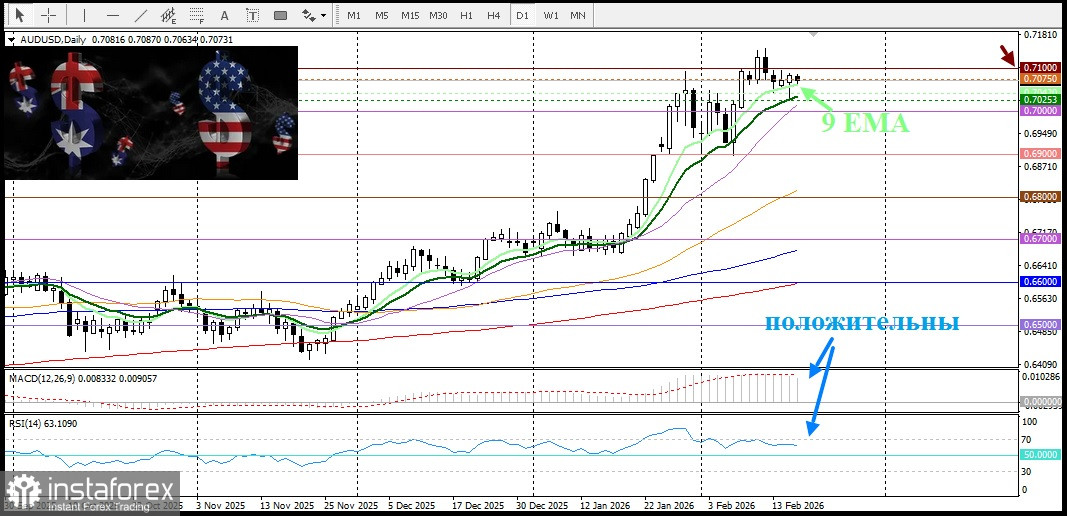Image resolution: width=1067 pixels, height=516 pixels.
Task: Pick the Vertical Line drawing tool
Action: pos(84,15)
